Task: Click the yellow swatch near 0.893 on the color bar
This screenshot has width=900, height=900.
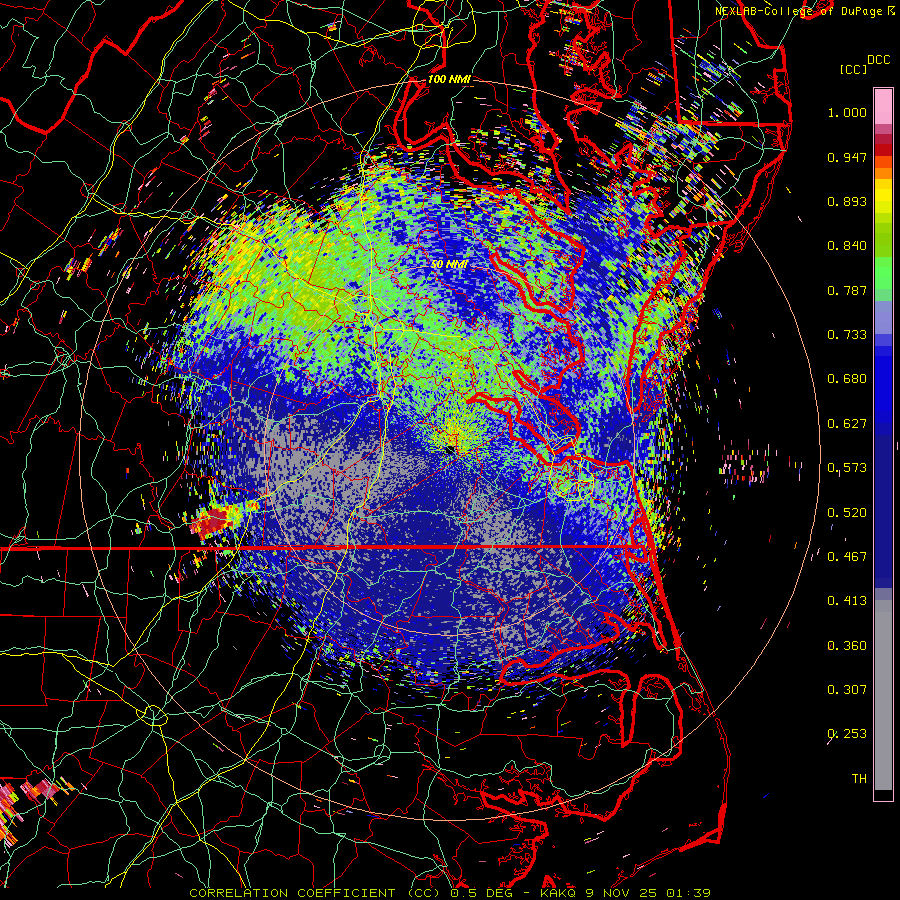Action: (883, 197)
